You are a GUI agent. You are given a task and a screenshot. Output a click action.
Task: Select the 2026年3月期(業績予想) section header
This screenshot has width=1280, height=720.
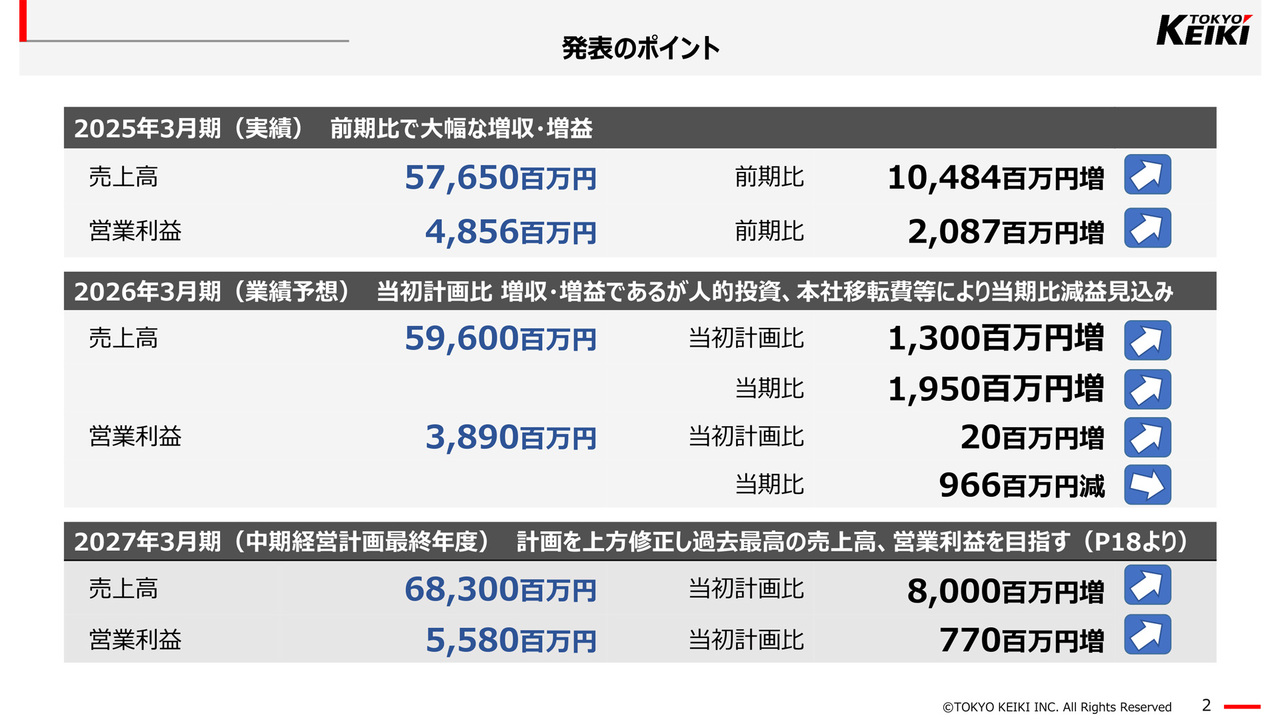point(640,291)
